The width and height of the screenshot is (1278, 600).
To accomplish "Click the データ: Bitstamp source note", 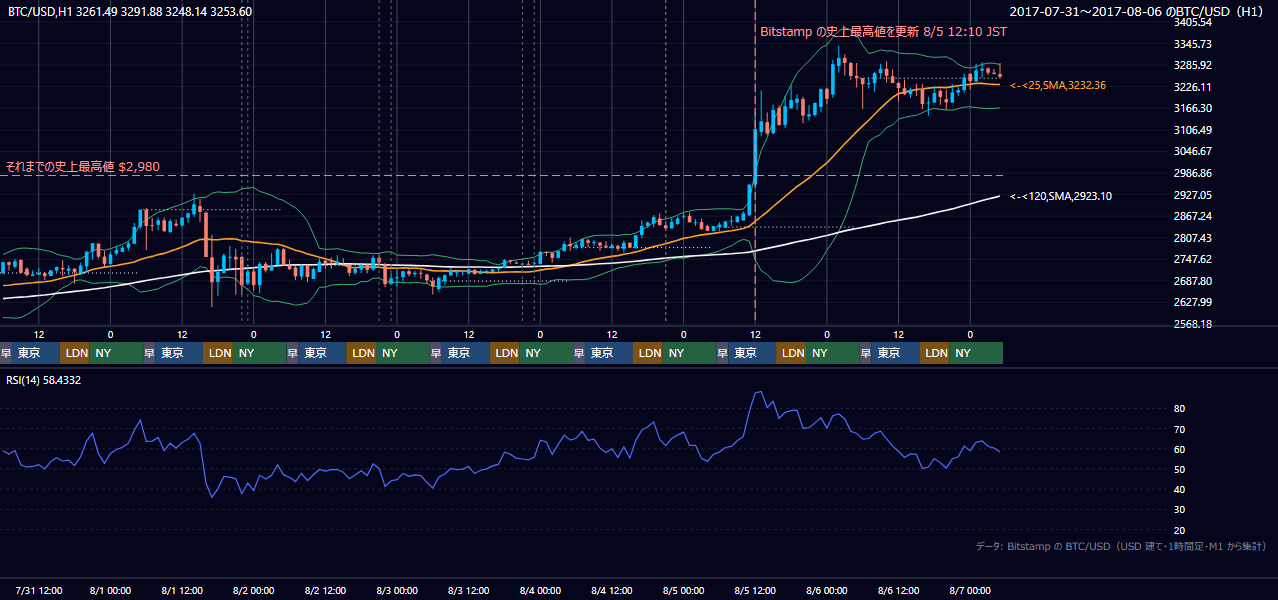I will [1121, 546].
